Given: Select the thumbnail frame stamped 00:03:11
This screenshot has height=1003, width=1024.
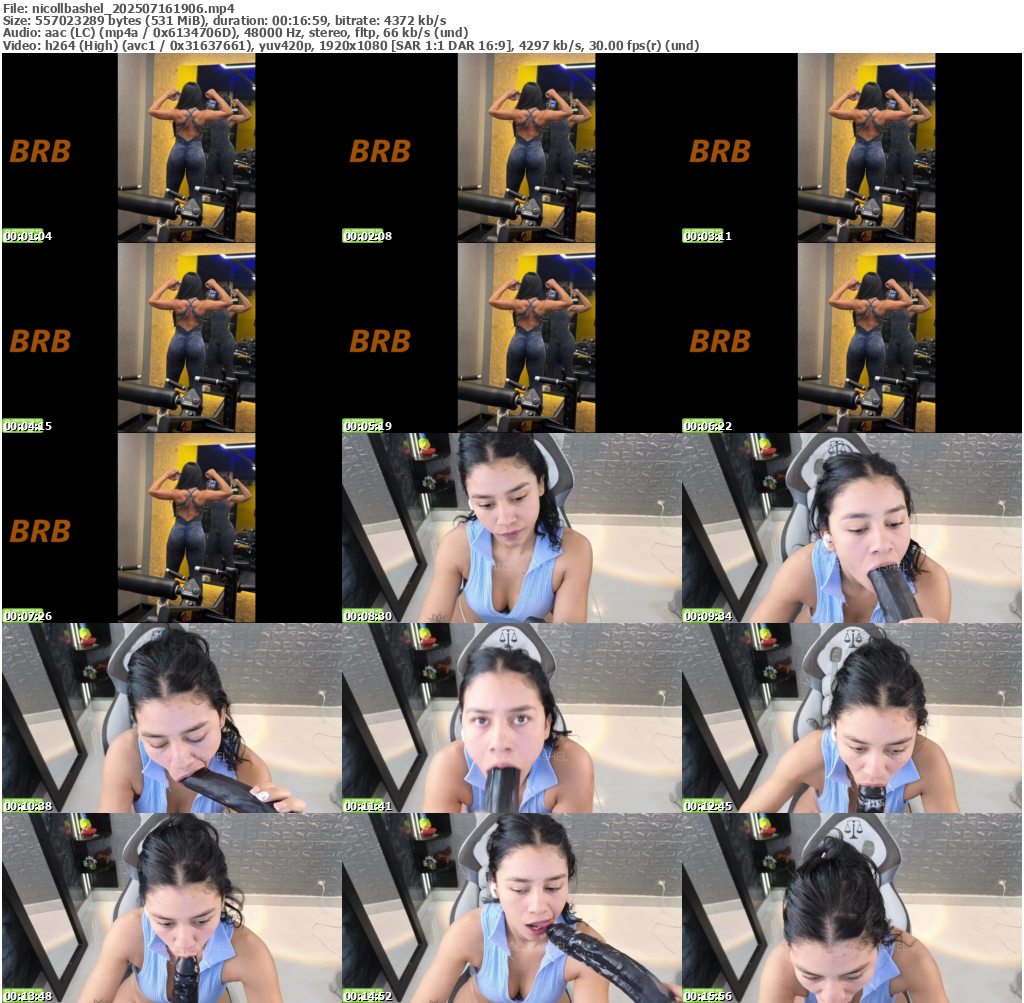Looking at the screenshot, I should pos(852,148).
